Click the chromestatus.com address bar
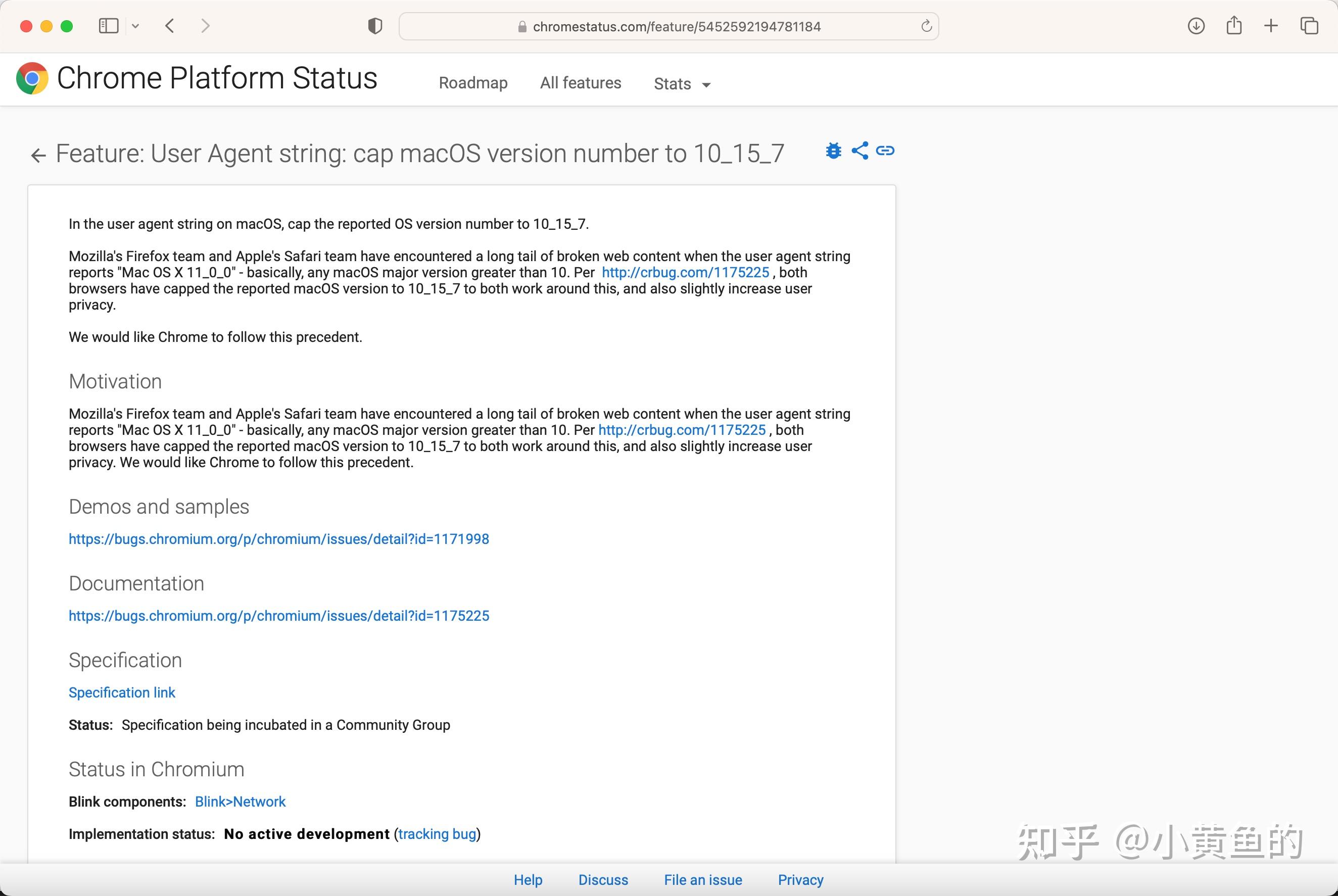The image size is (1338, 896). coord(668,26)
